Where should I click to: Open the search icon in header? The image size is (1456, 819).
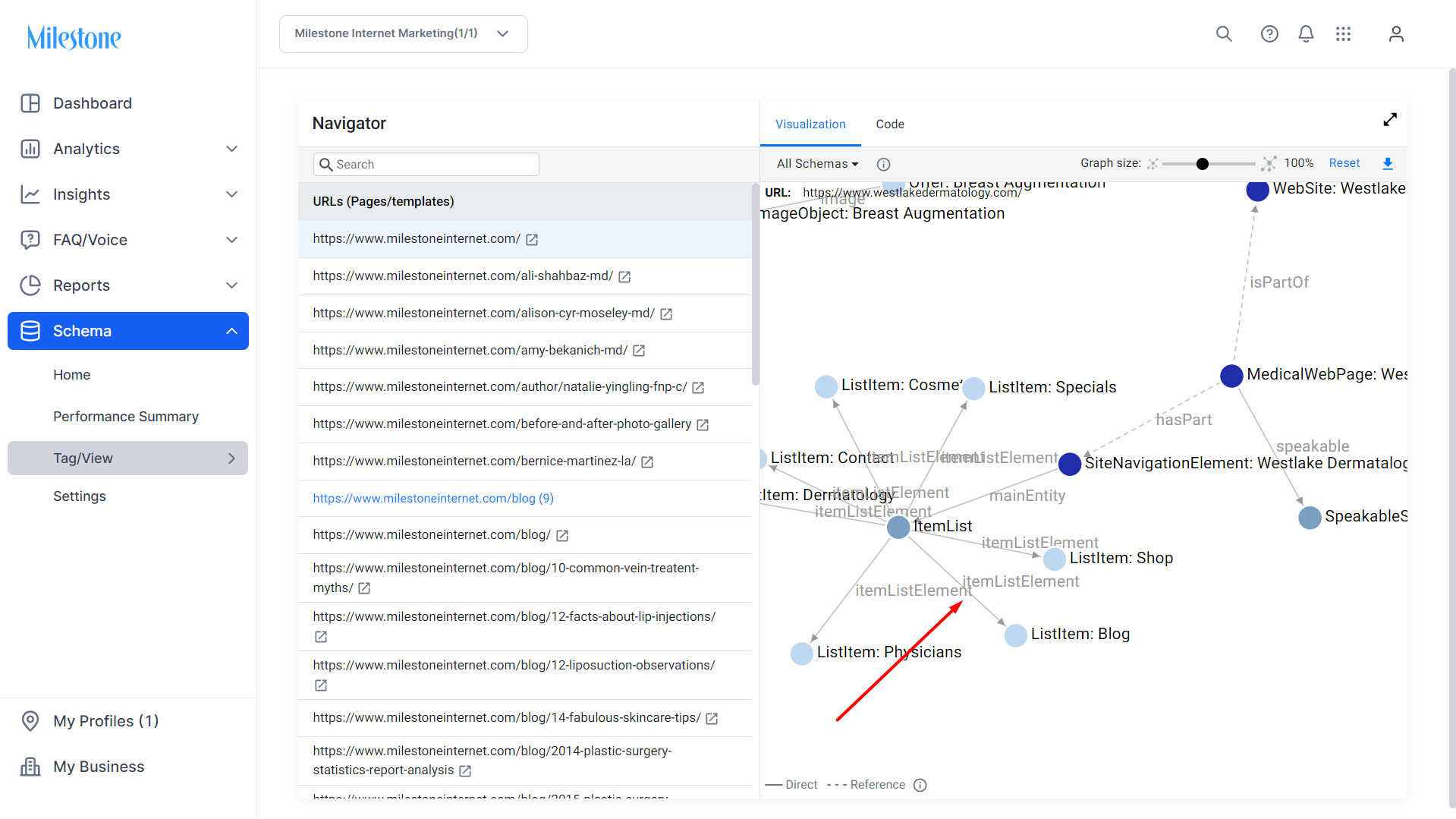point(1224,34)
